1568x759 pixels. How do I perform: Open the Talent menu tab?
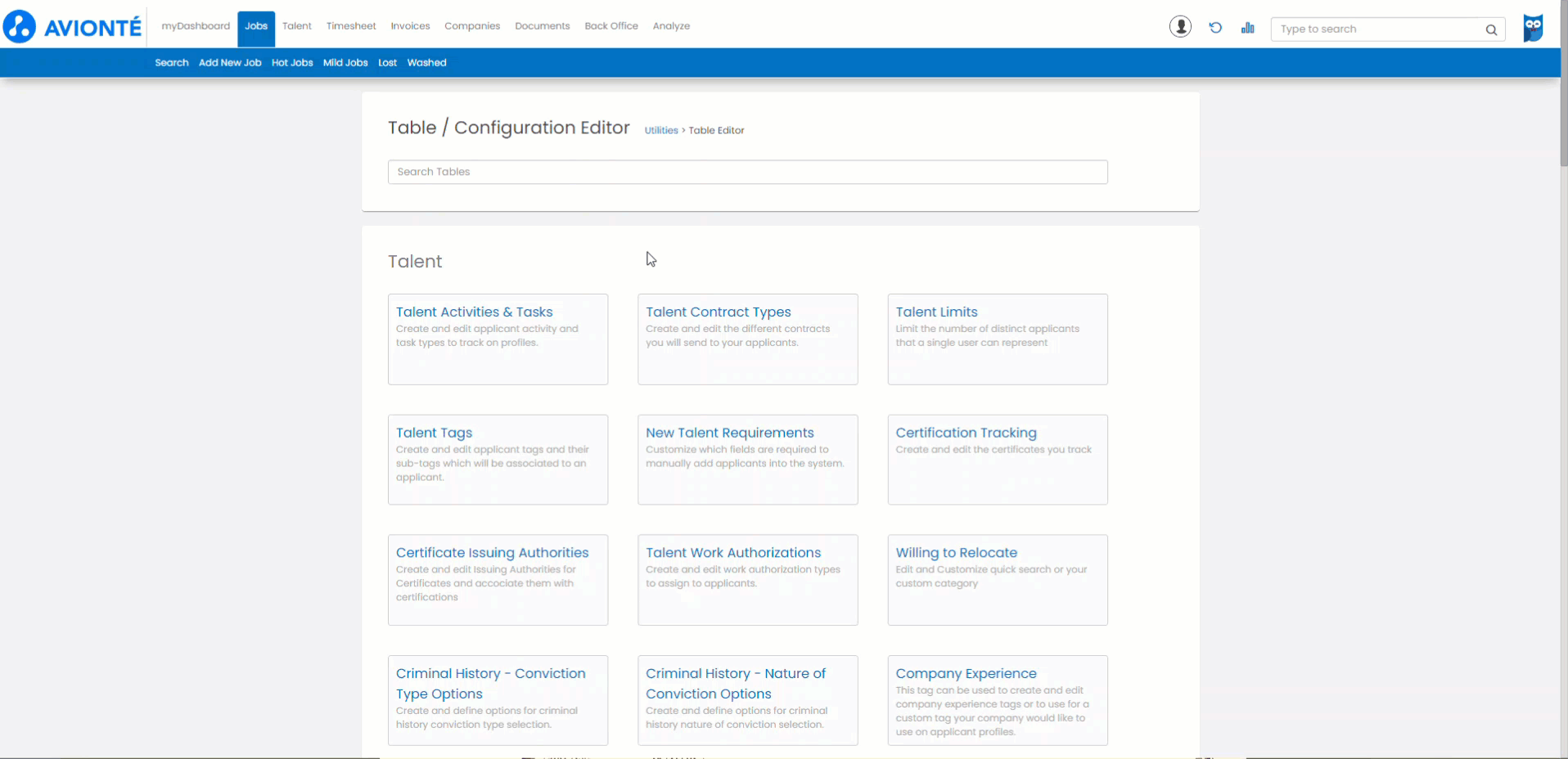(296, 26)
